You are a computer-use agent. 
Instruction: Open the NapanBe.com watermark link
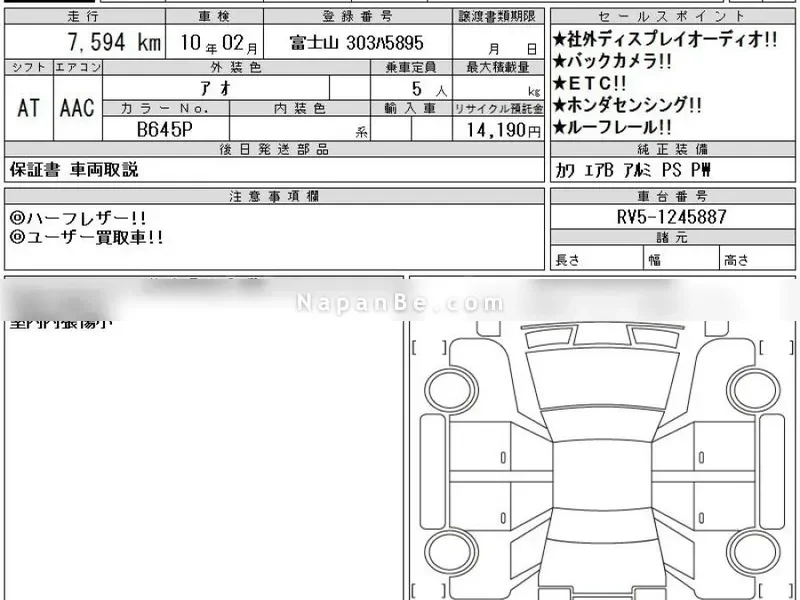(400, 301)
